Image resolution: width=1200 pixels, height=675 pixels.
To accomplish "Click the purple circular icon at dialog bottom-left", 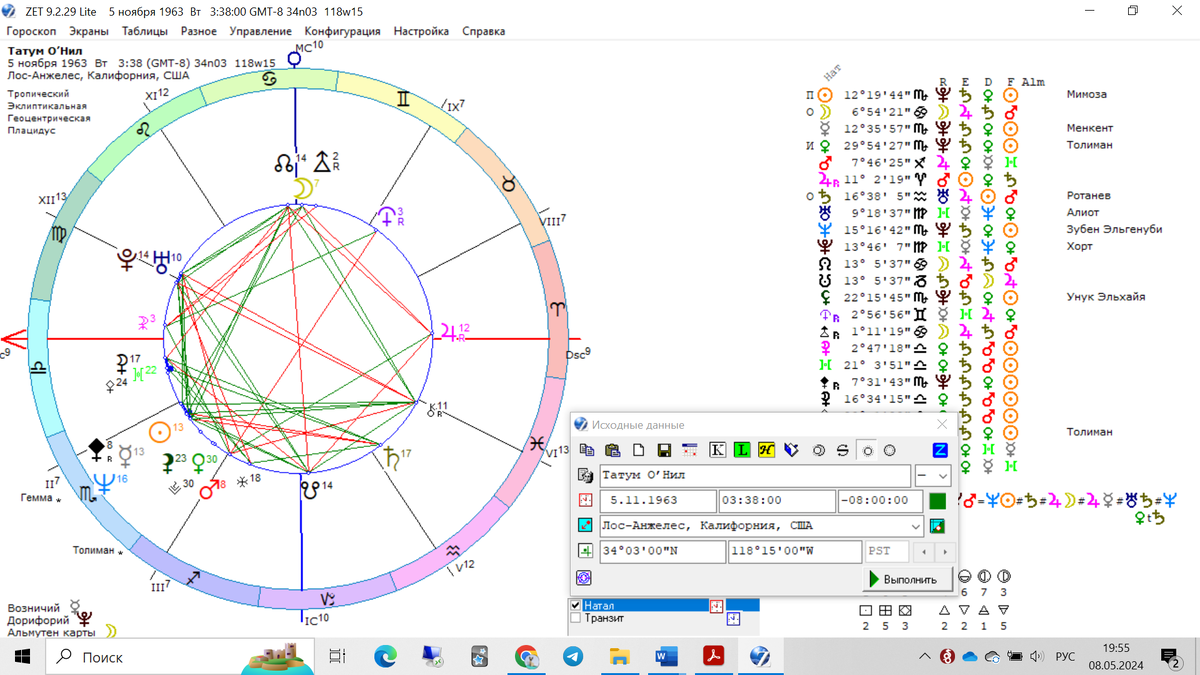I will tap(585, 578).
